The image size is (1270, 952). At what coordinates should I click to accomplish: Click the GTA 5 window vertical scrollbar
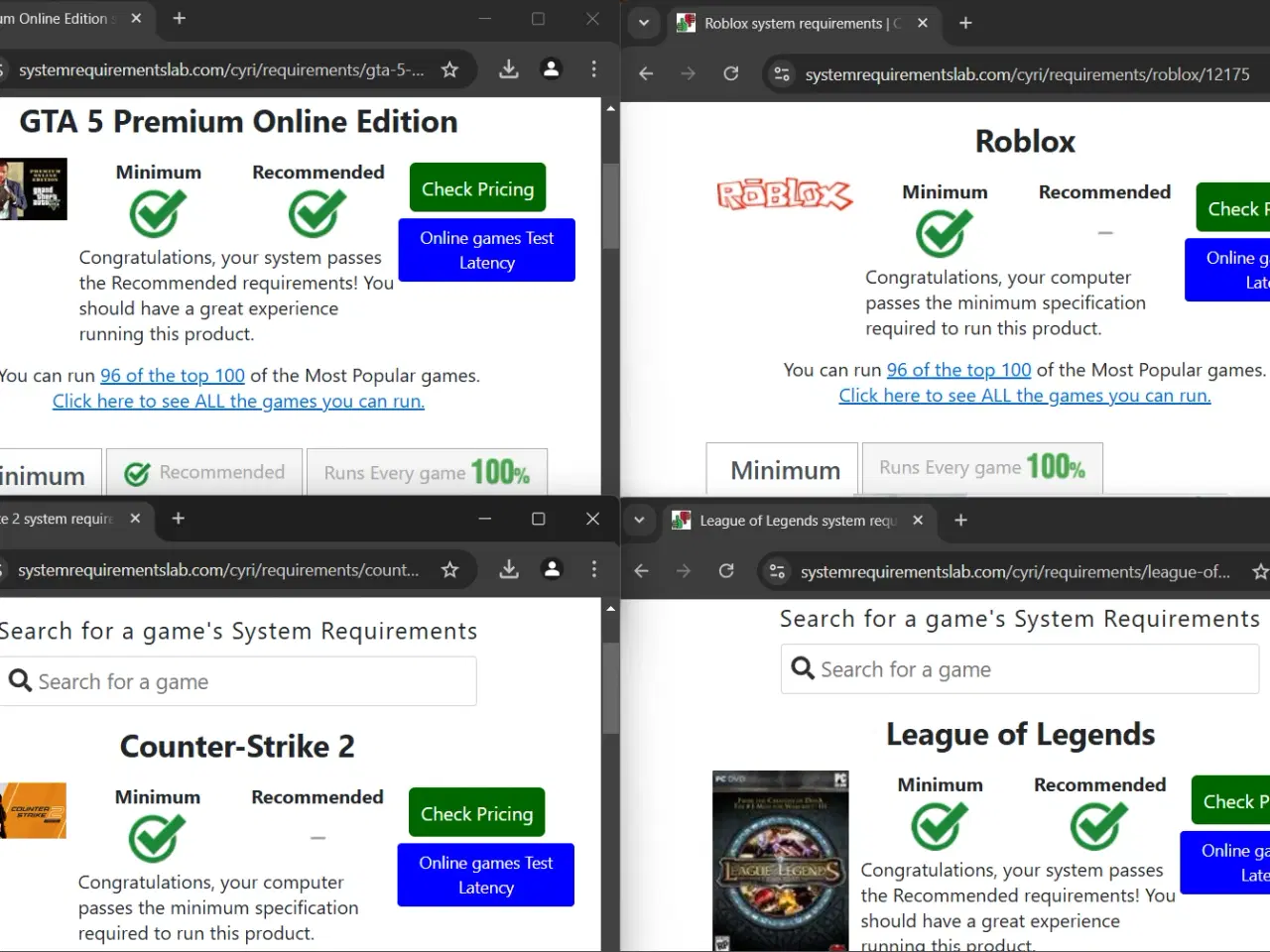(610, 206)
